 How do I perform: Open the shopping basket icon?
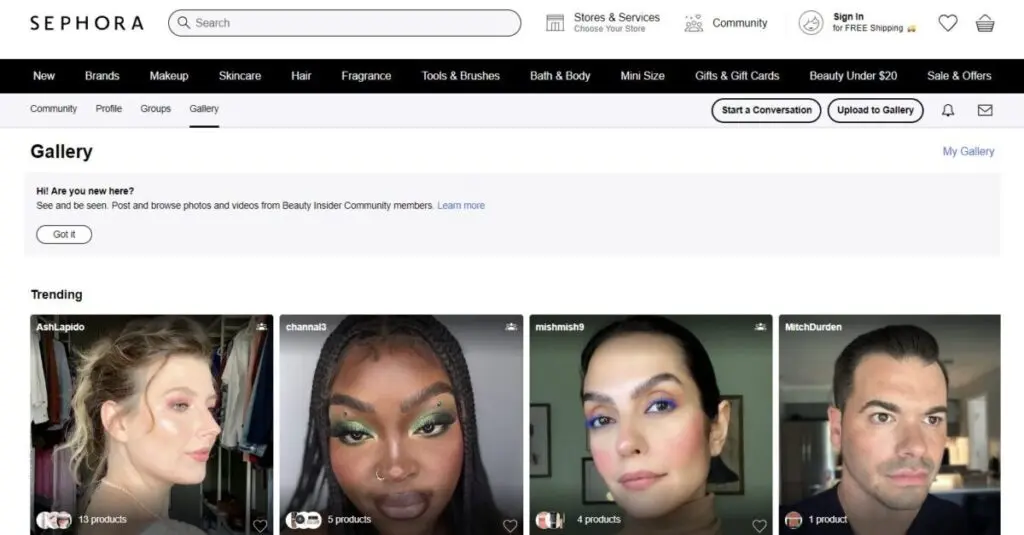coord(985,23)
